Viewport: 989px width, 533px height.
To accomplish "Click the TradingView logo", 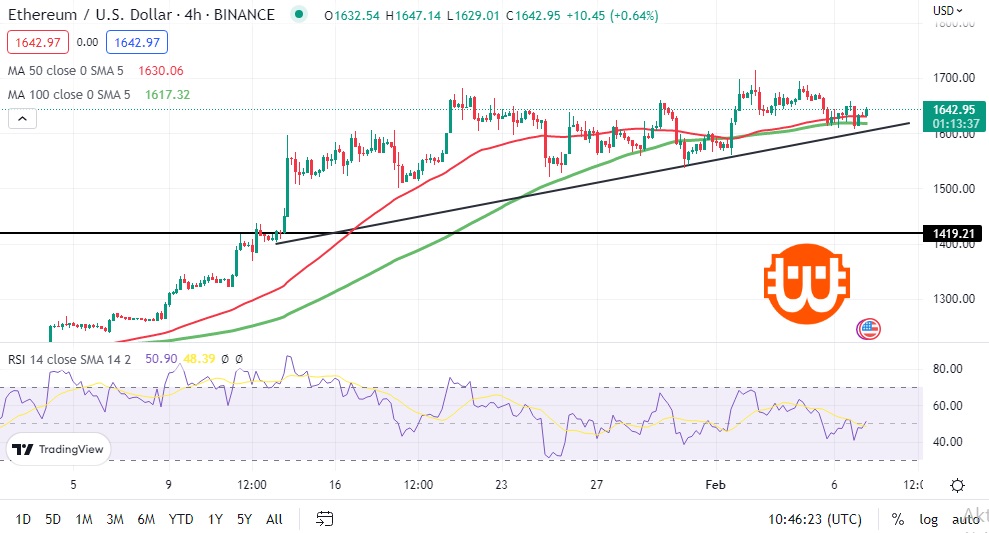I will click(x=58, y=449).
